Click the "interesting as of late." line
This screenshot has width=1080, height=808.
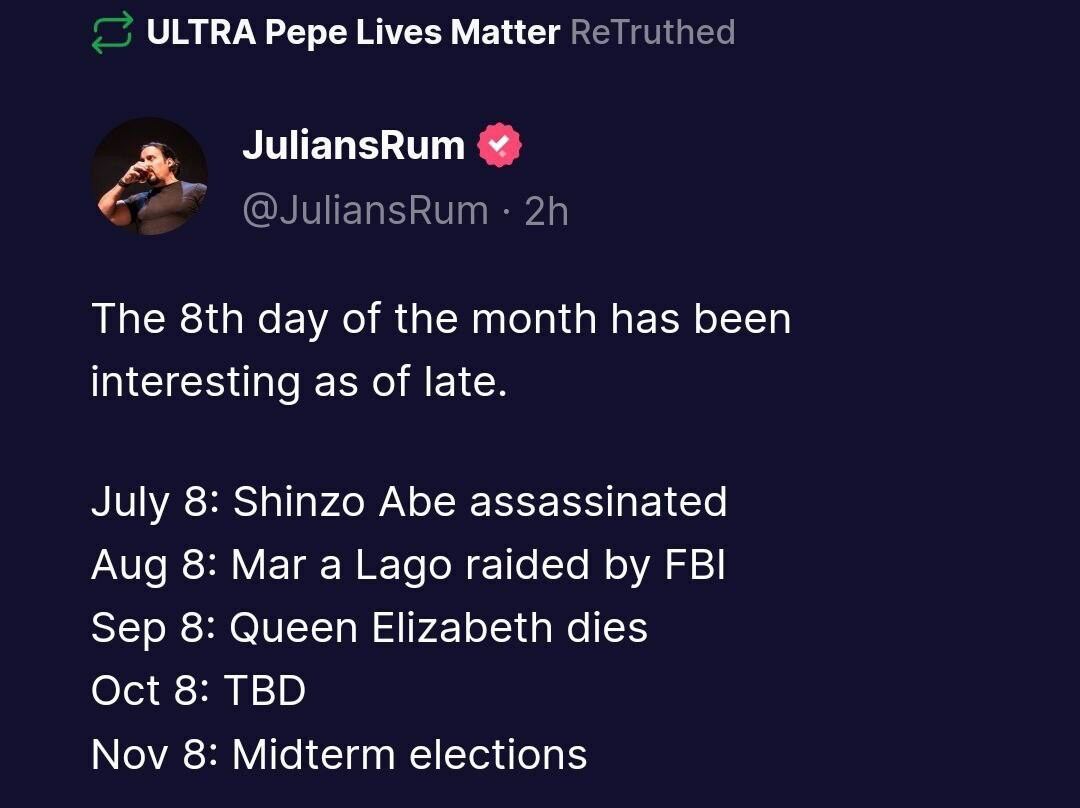(300, 381)
